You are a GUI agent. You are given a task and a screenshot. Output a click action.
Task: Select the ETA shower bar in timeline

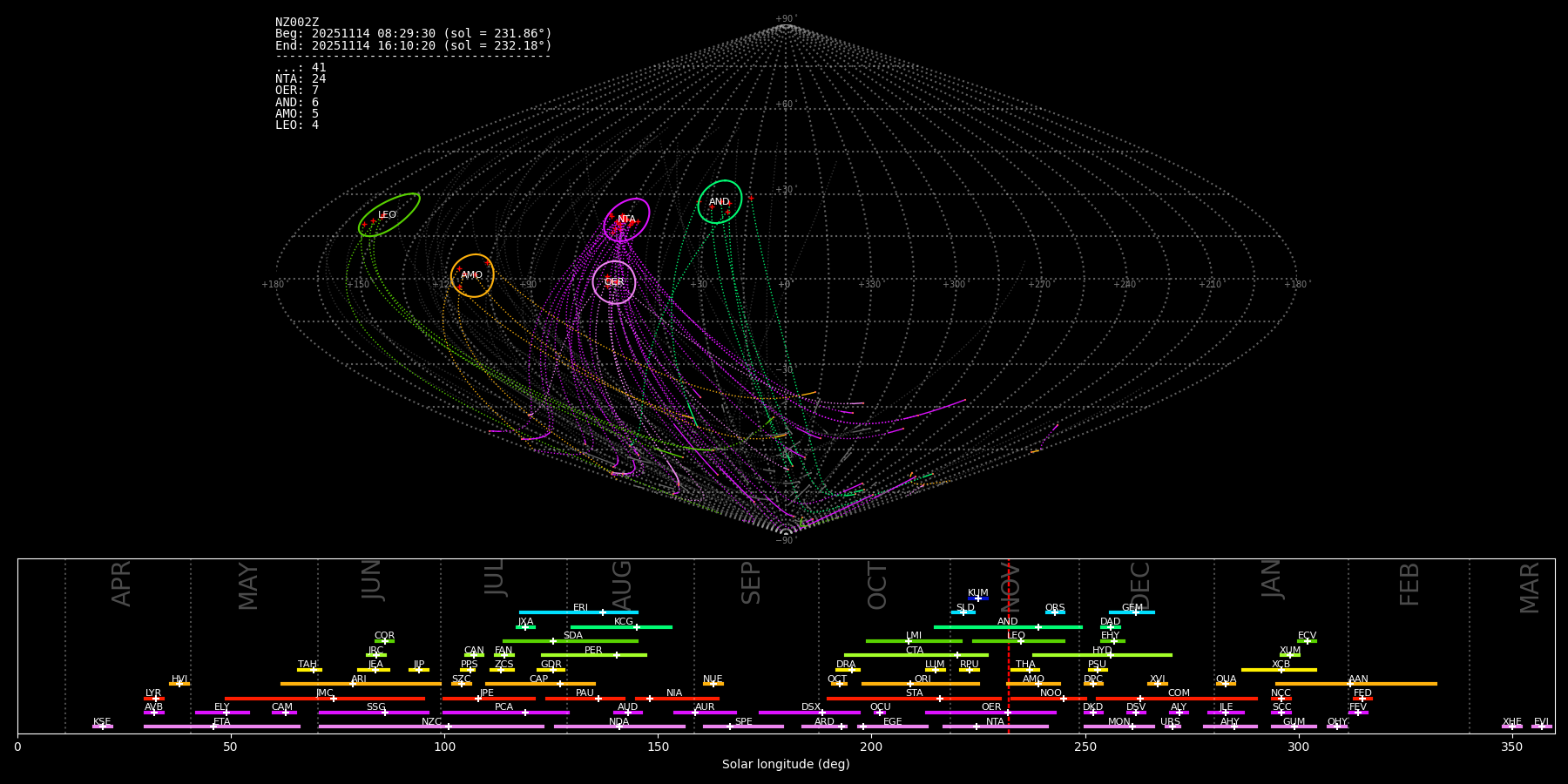pos(222,727)
